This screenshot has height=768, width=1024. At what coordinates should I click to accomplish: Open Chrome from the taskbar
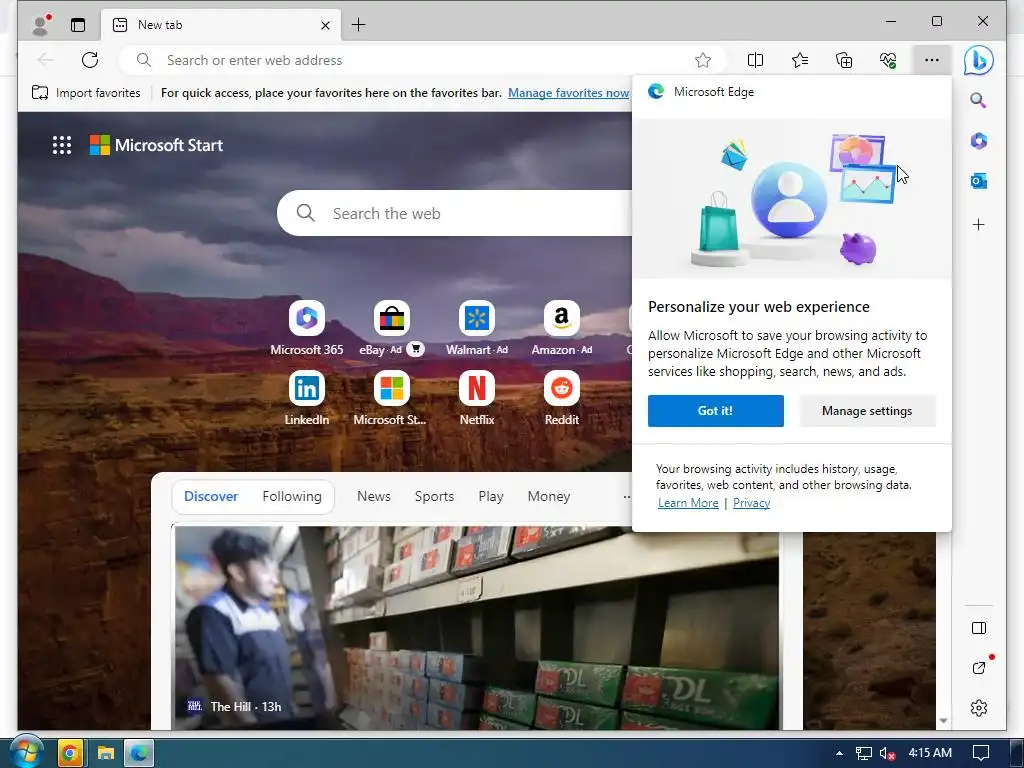[x=69, y=753]
